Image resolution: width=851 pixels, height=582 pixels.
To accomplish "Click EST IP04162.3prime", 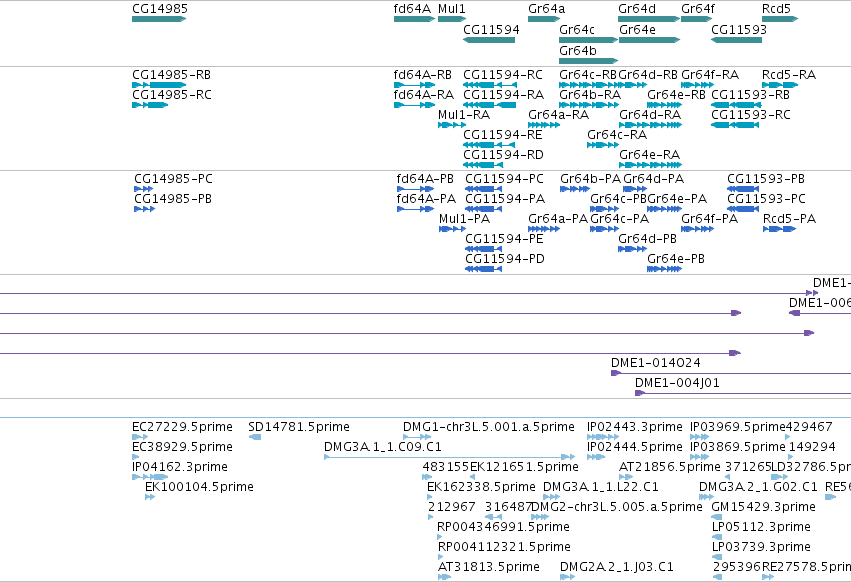I will point(150,477).
